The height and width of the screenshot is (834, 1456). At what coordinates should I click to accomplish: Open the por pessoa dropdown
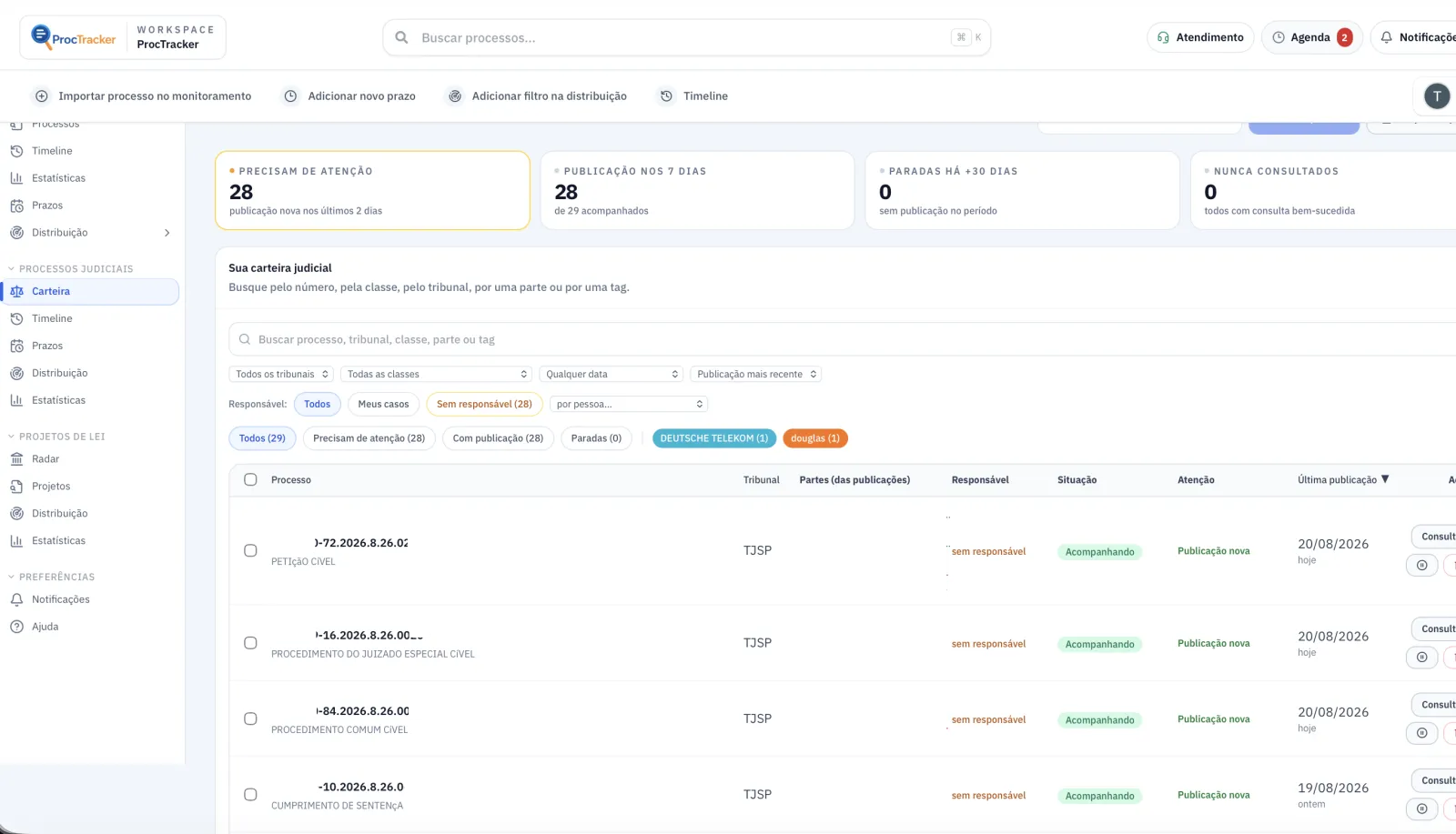(629, 404)
